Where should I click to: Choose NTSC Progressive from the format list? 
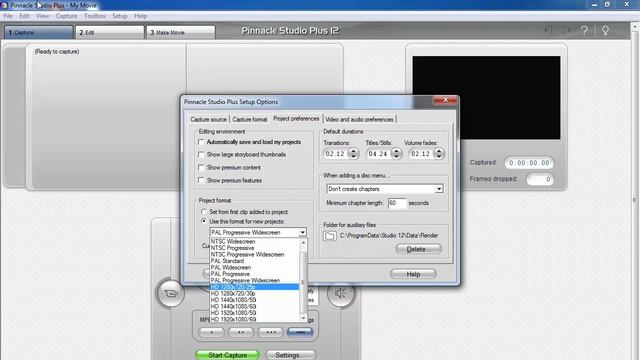pyautogui.click(x=255, y=248)
